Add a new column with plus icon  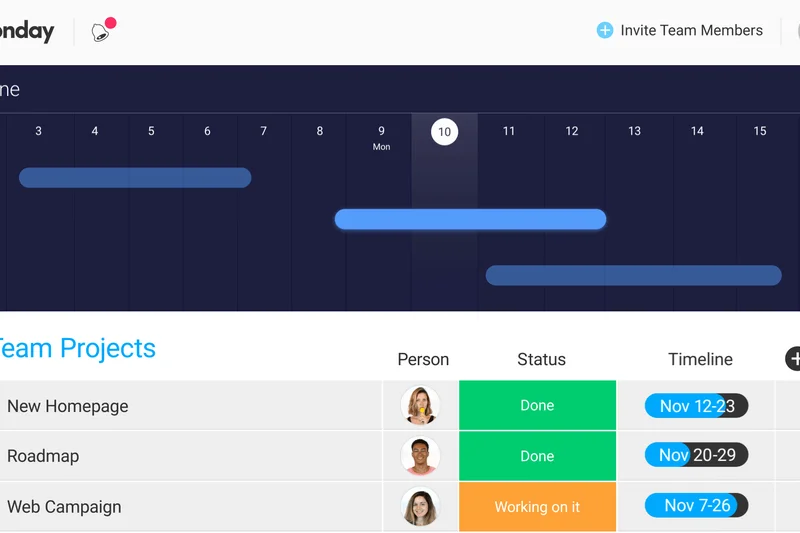[794, 359]
